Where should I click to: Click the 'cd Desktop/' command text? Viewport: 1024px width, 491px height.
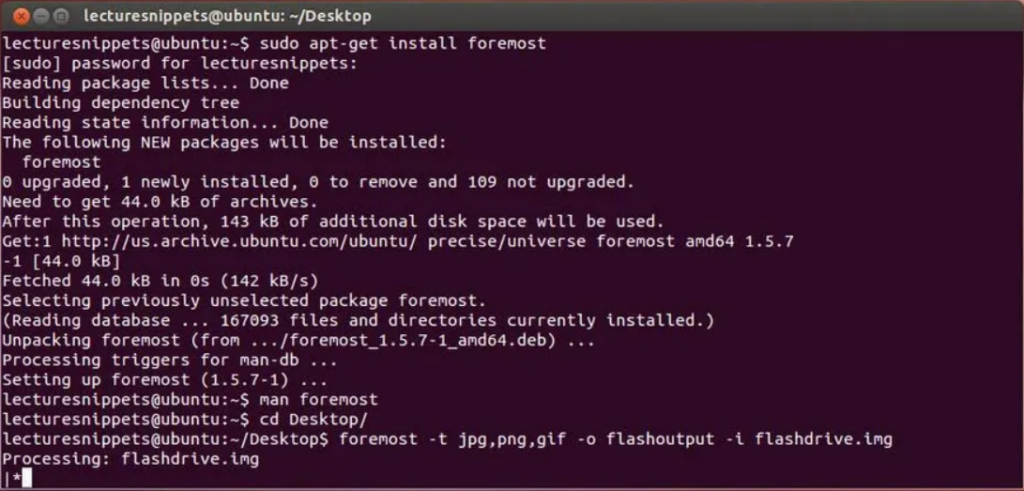313,419
